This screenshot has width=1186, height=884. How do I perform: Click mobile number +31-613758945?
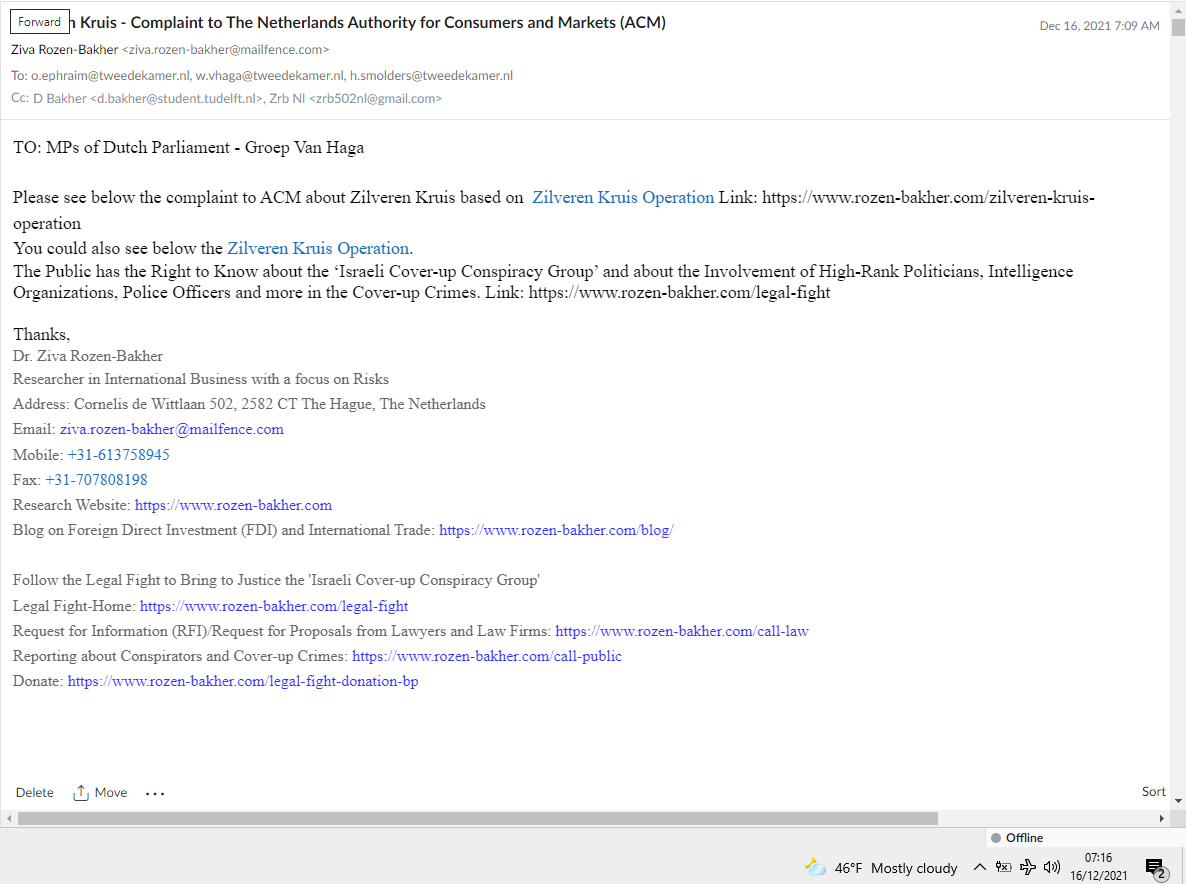(119, 454)
